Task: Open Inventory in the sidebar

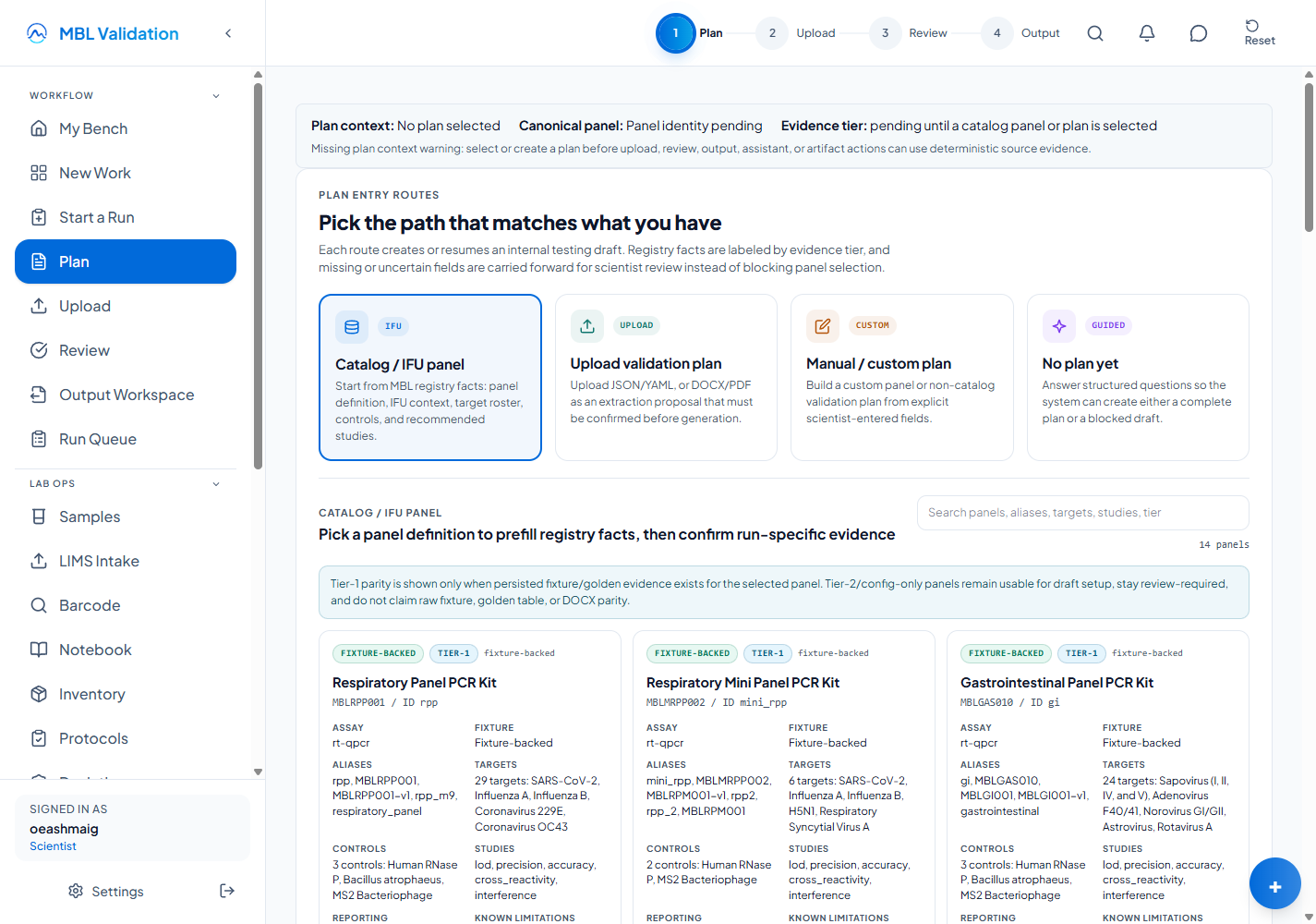Action: click(x=126, y=694)
